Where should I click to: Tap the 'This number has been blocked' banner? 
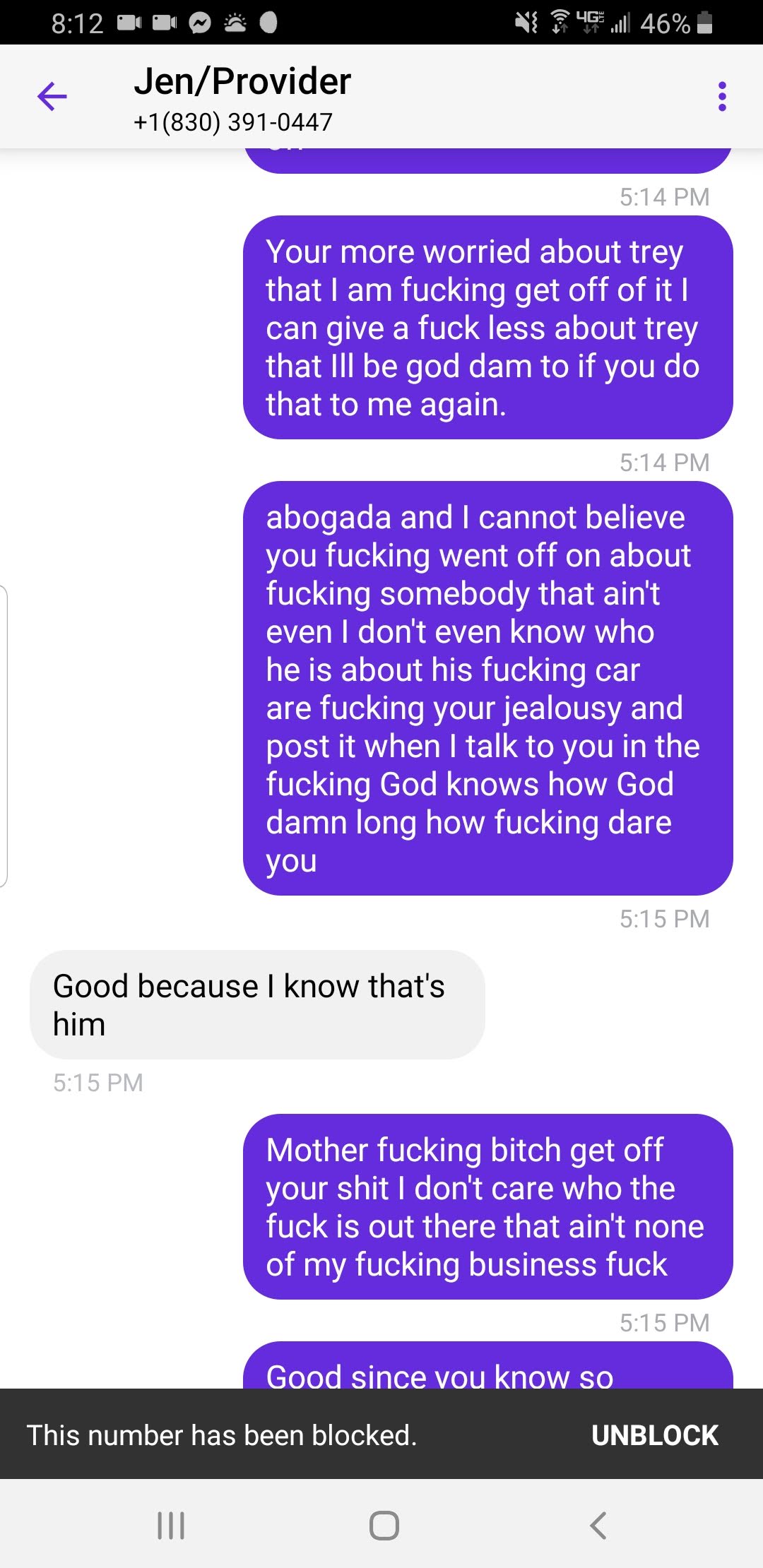point(222,1435)
